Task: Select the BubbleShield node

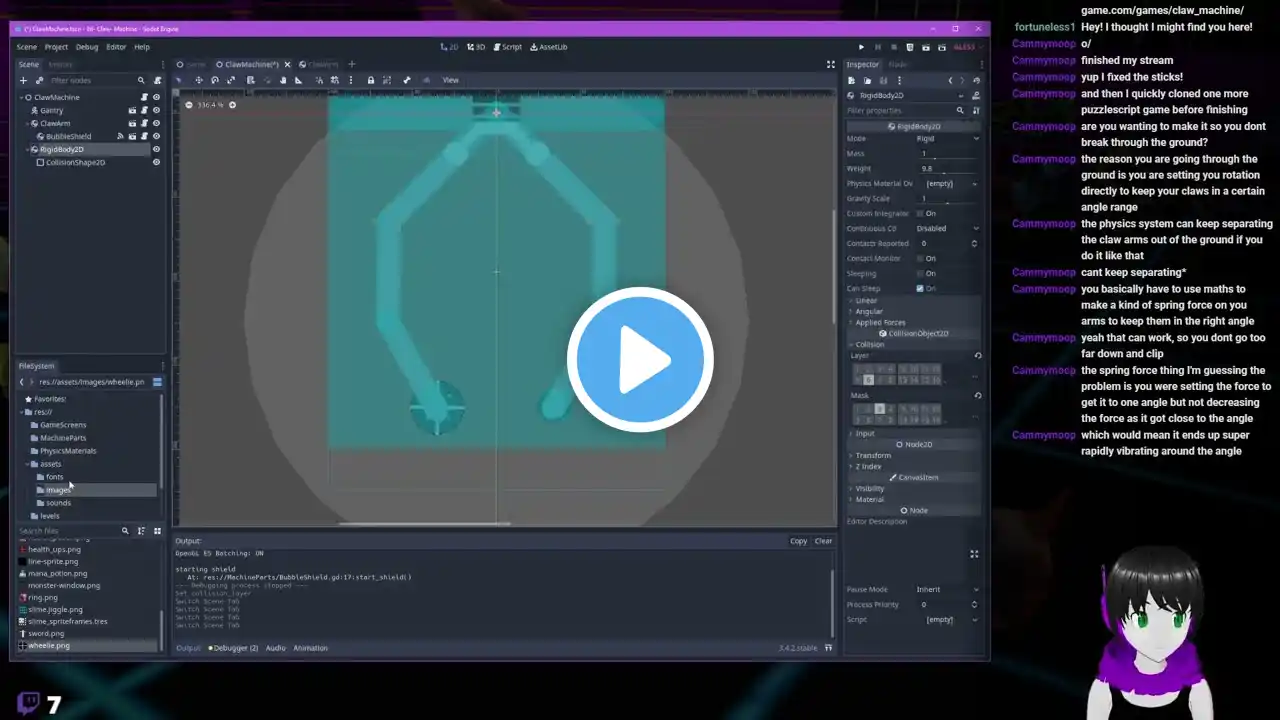Action: [x=68, y=136]
